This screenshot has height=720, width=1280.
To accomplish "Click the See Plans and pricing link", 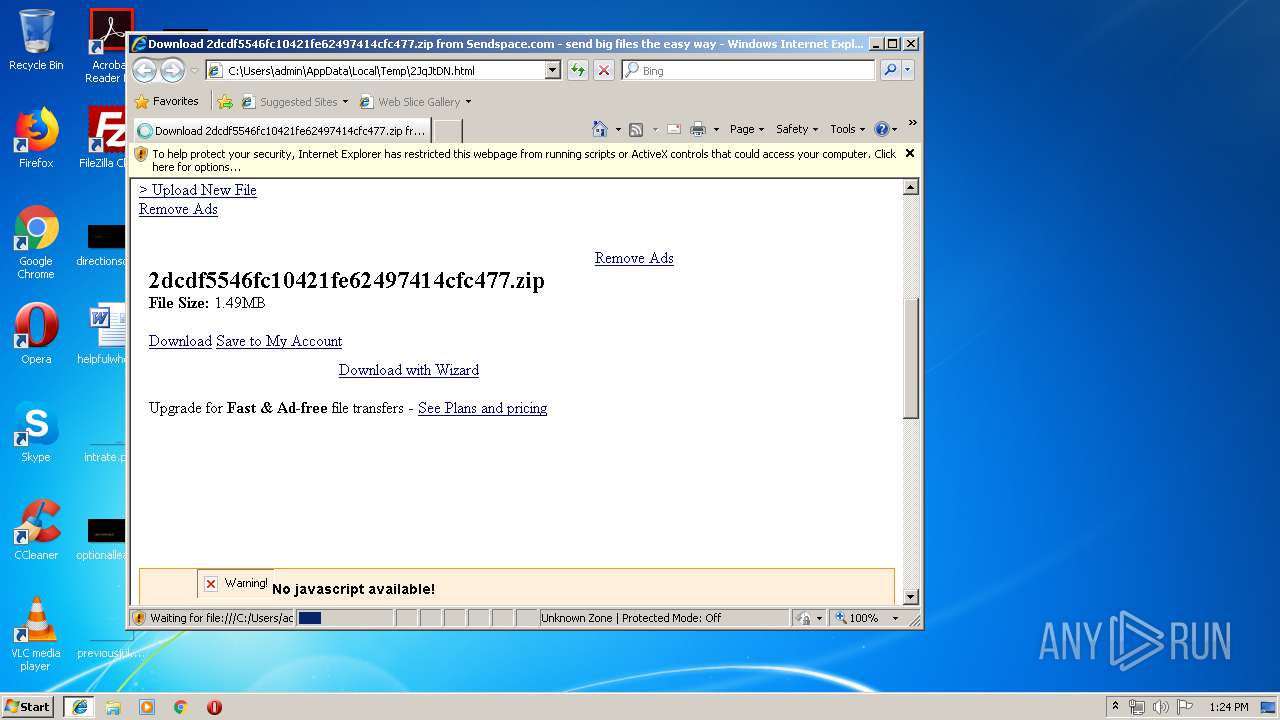I will [482, 408].
